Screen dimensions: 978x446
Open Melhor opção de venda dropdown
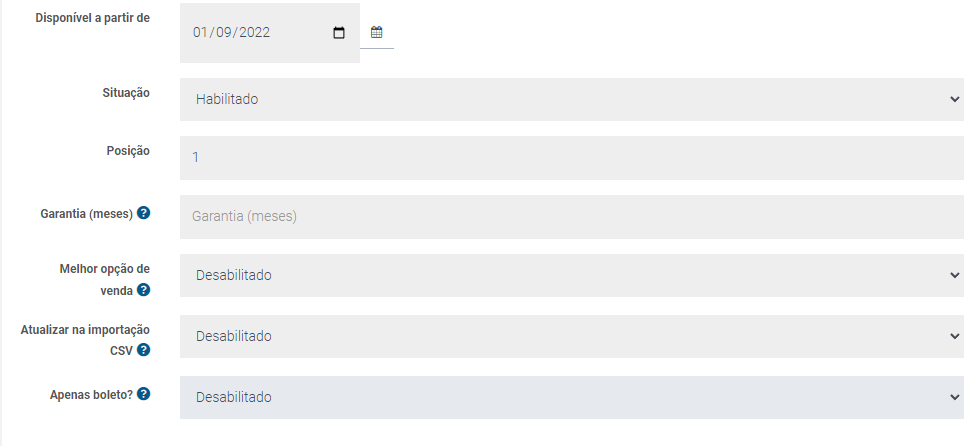tap(571, 275)
